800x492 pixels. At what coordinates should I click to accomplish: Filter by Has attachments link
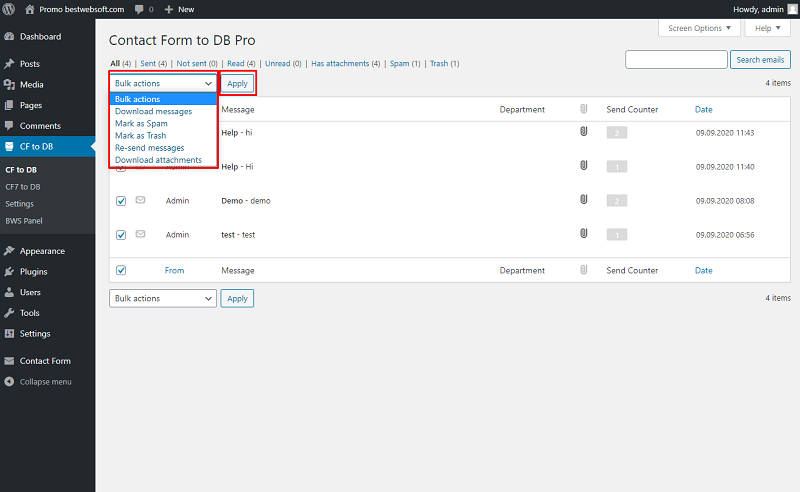[x=345, y=63]
